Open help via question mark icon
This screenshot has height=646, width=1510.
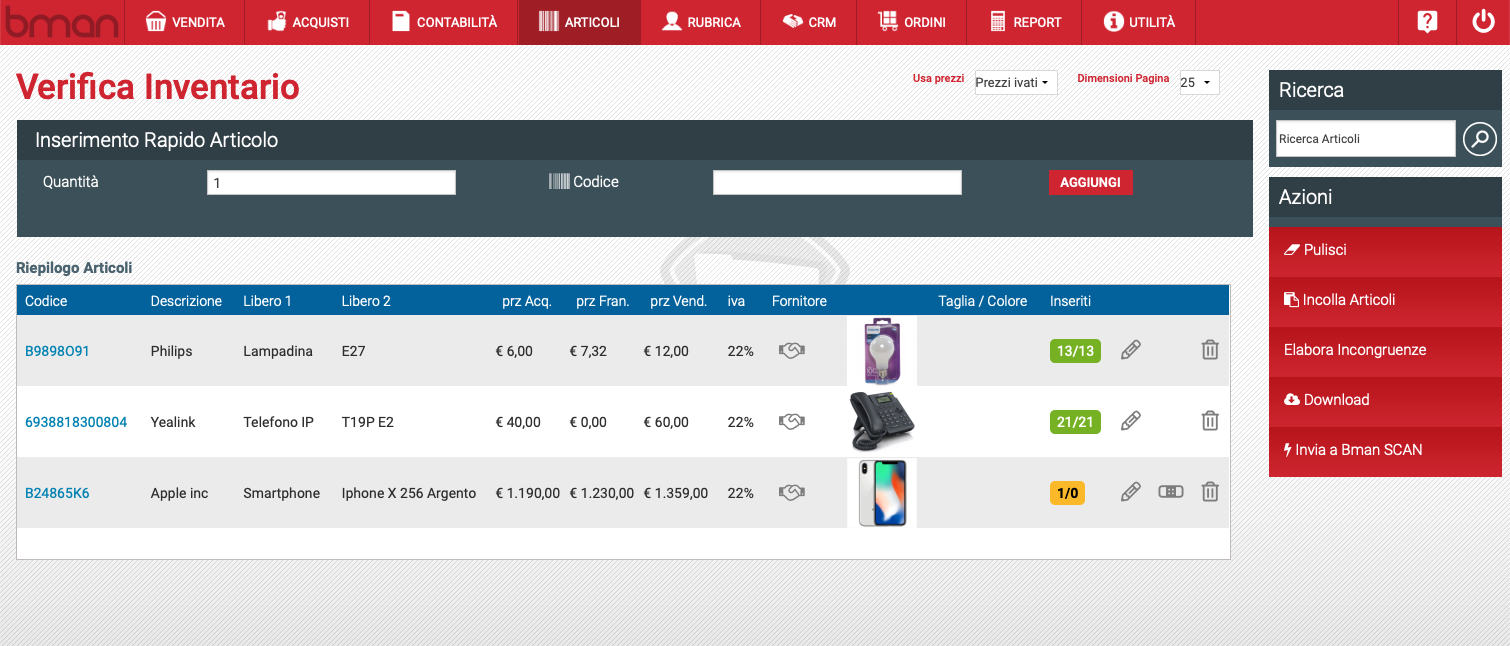pos(1427,22)
